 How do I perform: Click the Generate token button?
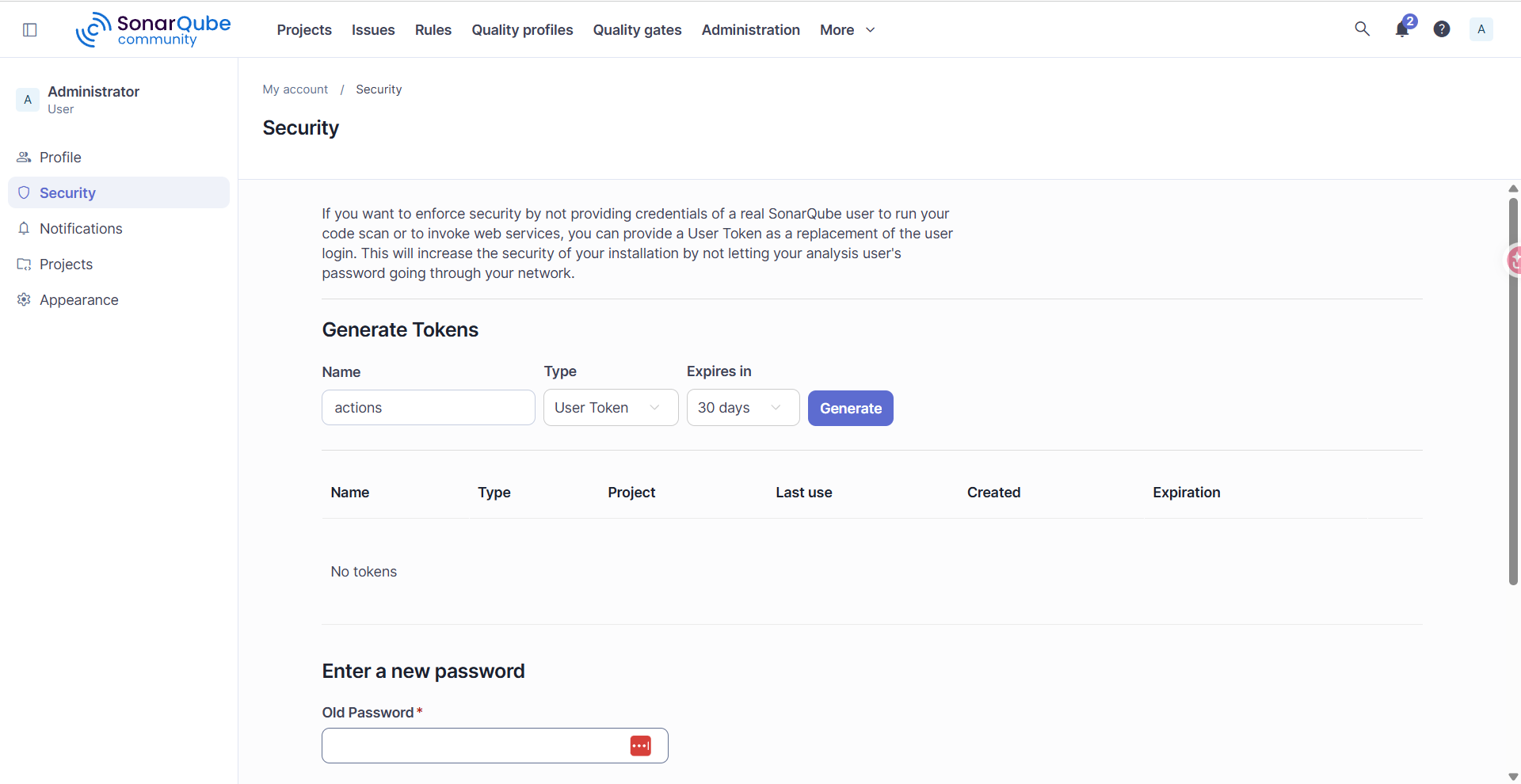(851, 408)
